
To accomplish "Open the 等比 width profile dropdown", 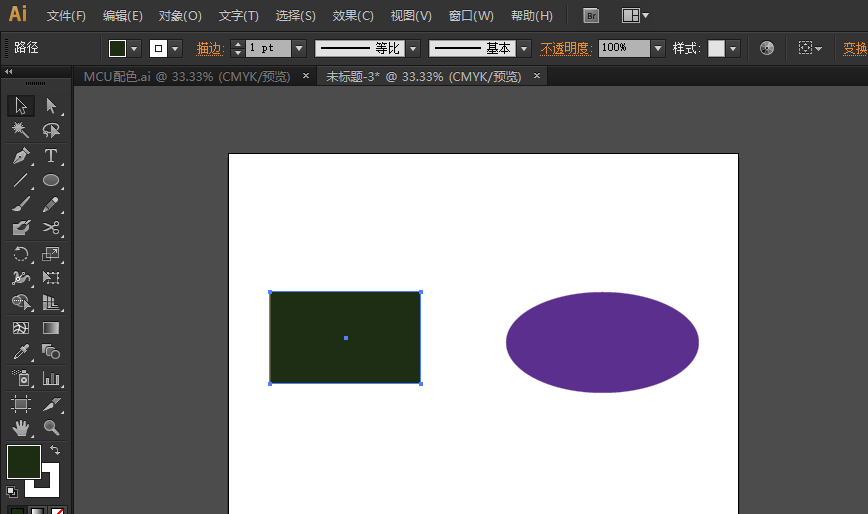I will point(413,49).
